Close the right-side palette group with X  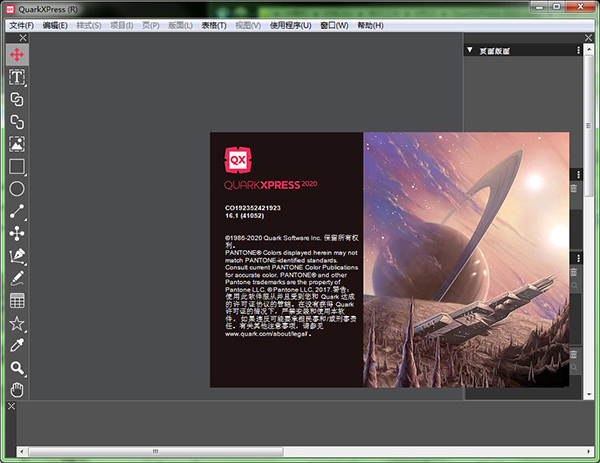point(589,37)
